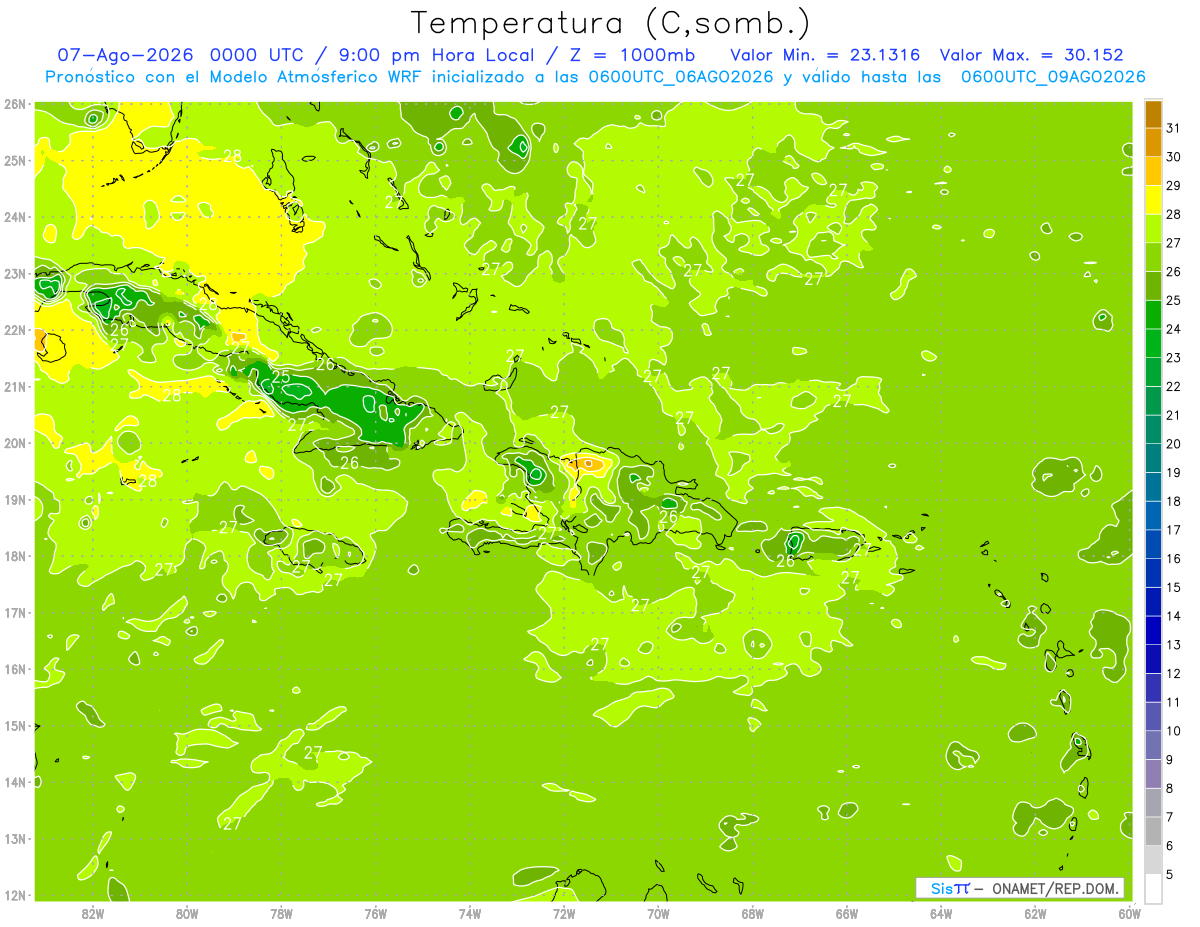Click the '19N' latitude axis label
The width and height of the screenshot is (1200, 927).
pyautogui.click(x=14, y=500)
